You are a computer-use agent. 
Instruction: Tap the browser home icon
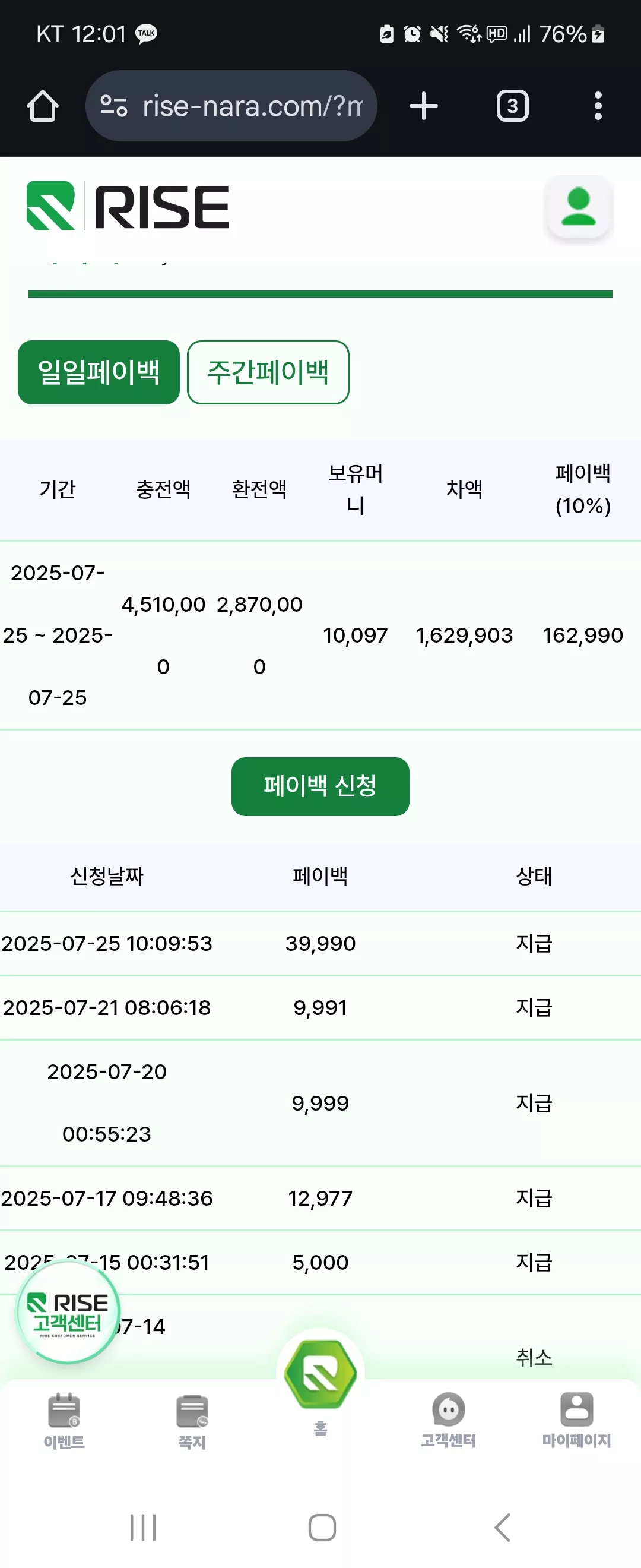click(x=43, y=106)
